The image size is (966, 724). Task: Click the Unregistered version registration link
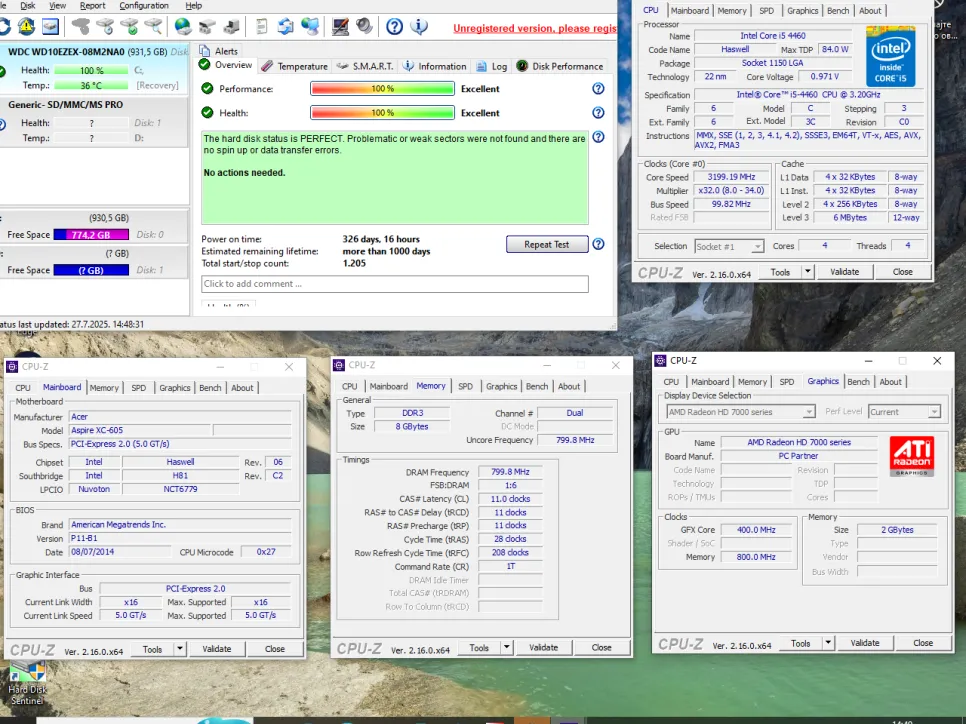tap(535, 28)
